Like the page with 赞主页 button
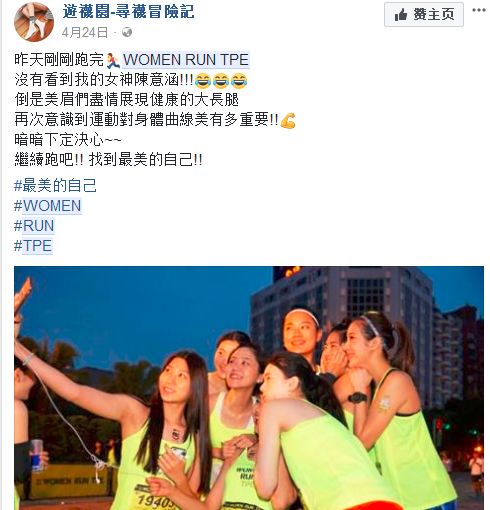 pos(424,14)
